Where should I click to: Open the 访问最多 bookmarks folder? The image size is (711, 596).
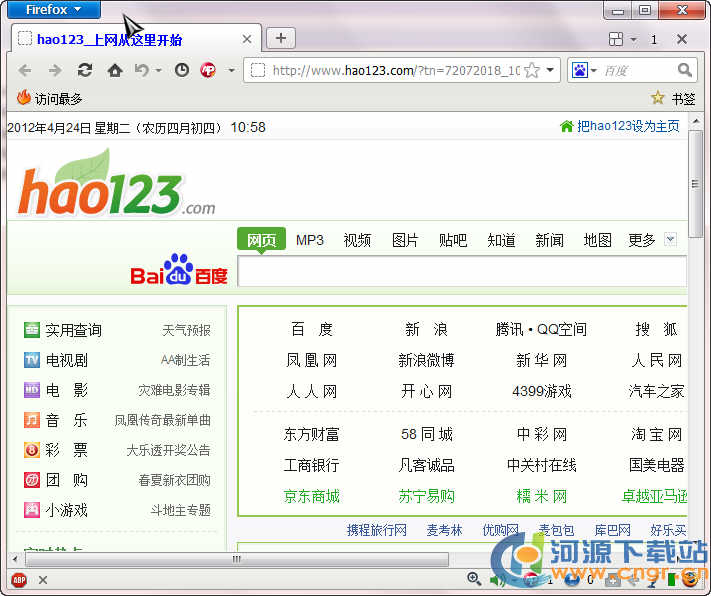click(49, 98)
